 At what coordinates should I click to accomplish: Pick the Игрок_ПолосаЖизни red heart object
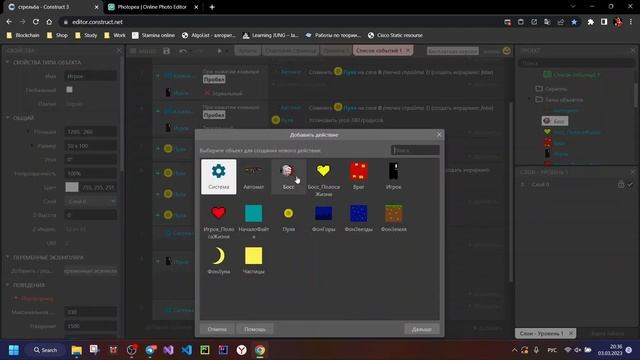[218, 222]
